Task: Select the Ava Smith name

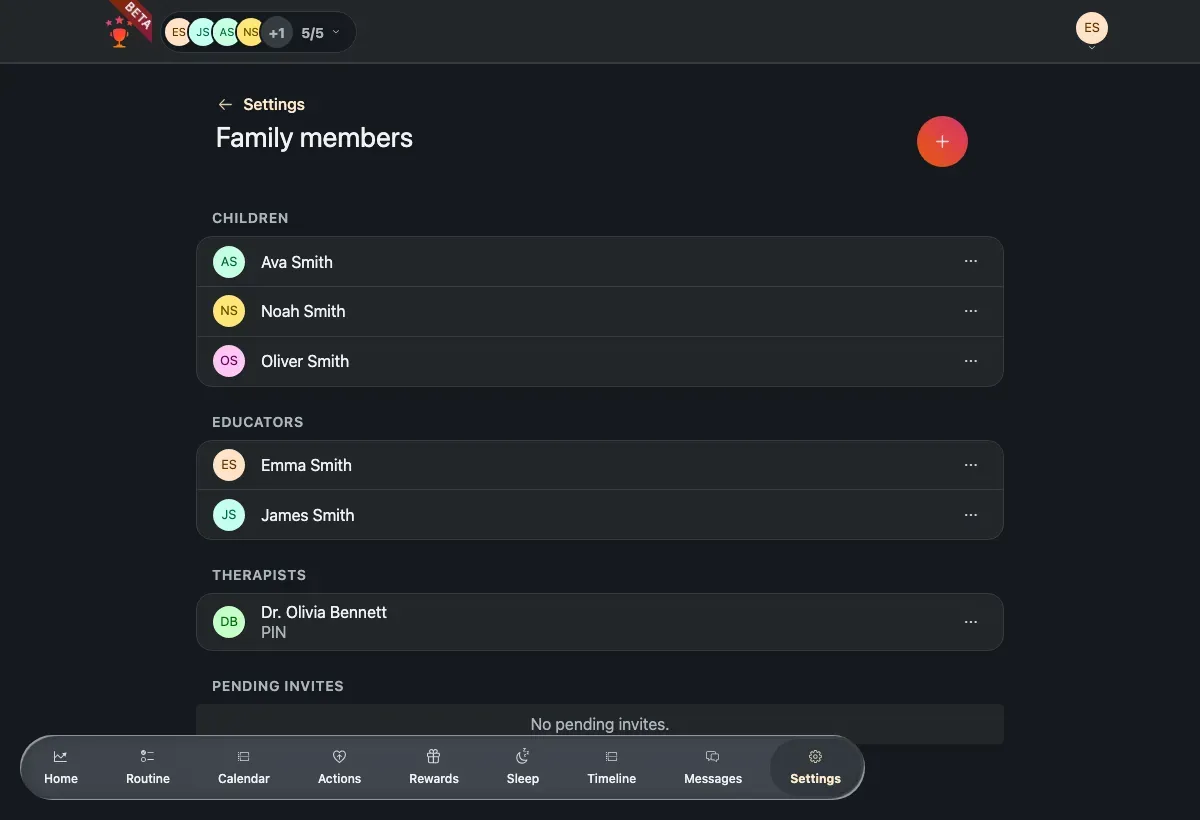Action: point(297,262)
